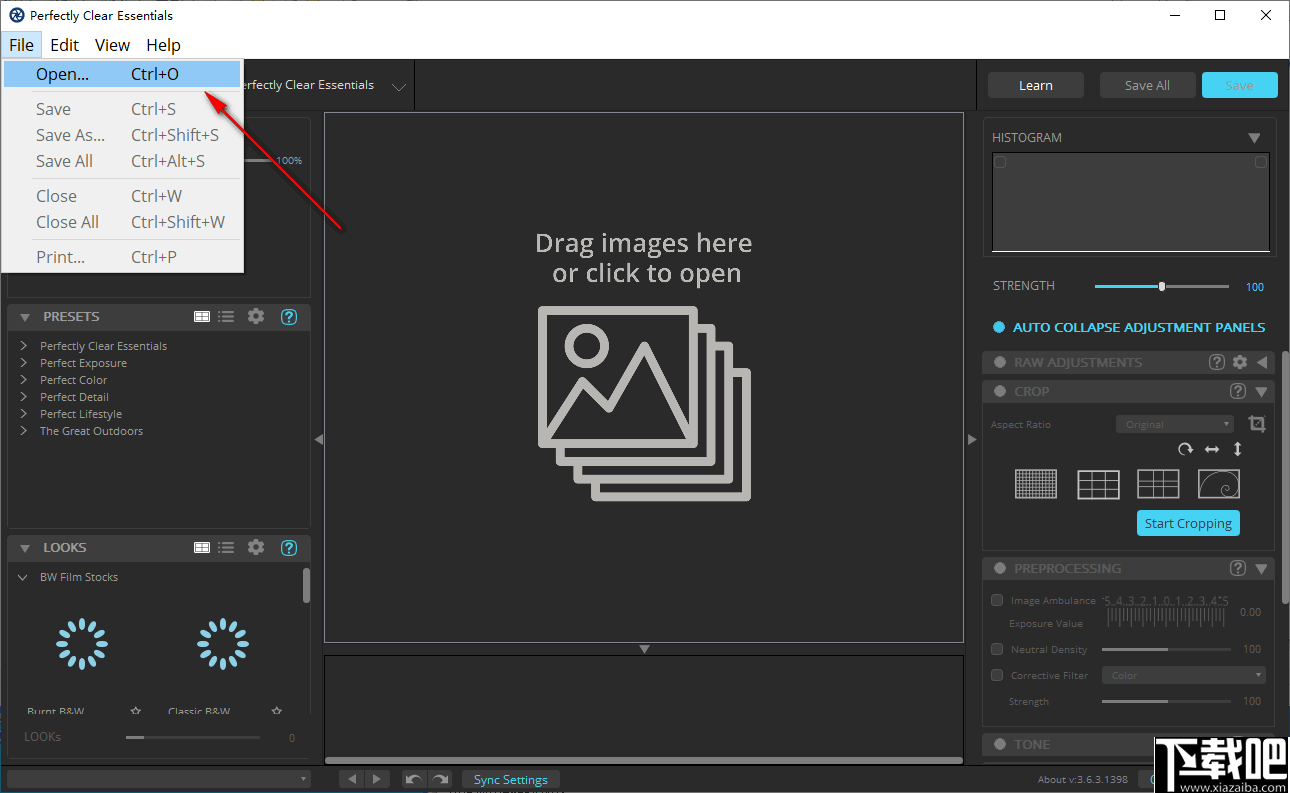
Task: Open the Edit menu
Action: tap(65, 45)
